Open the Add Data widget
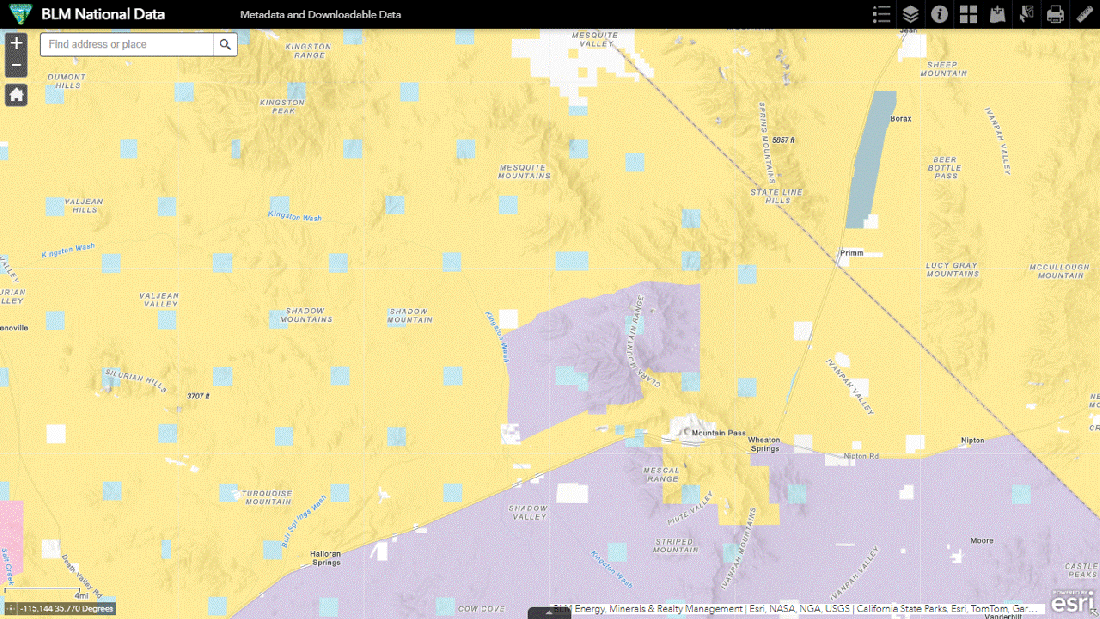 pyautogui.click(x=997, y=14)
